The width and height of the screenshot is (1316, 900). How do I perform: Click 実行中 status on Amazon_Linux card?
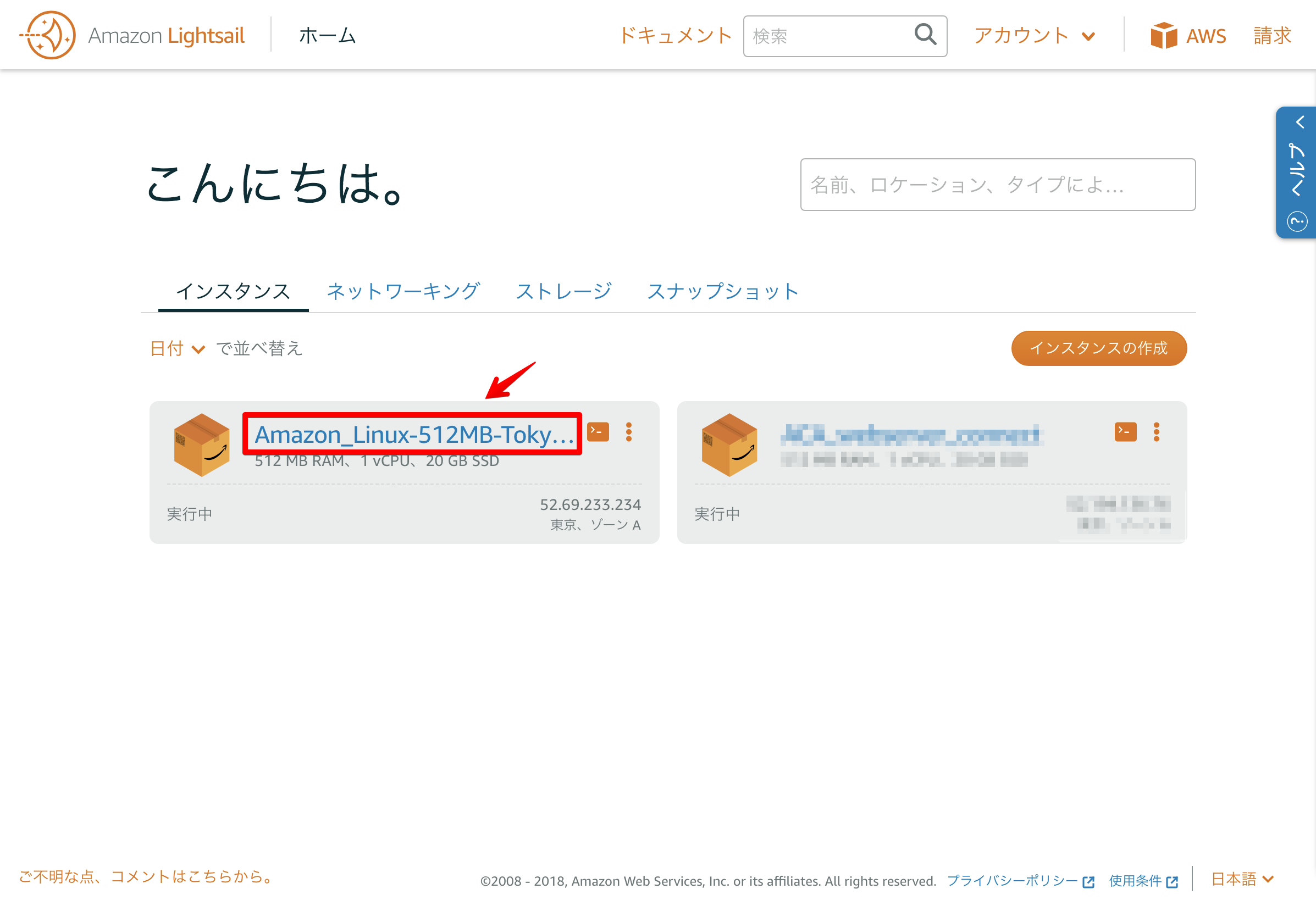point(190,513)
